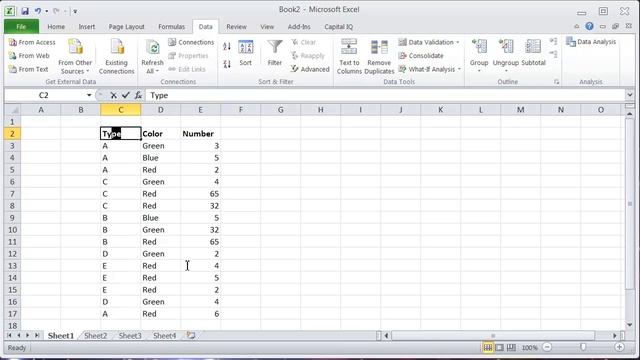Select column D header
Screen dimensions: 640x360
(160, 110)
